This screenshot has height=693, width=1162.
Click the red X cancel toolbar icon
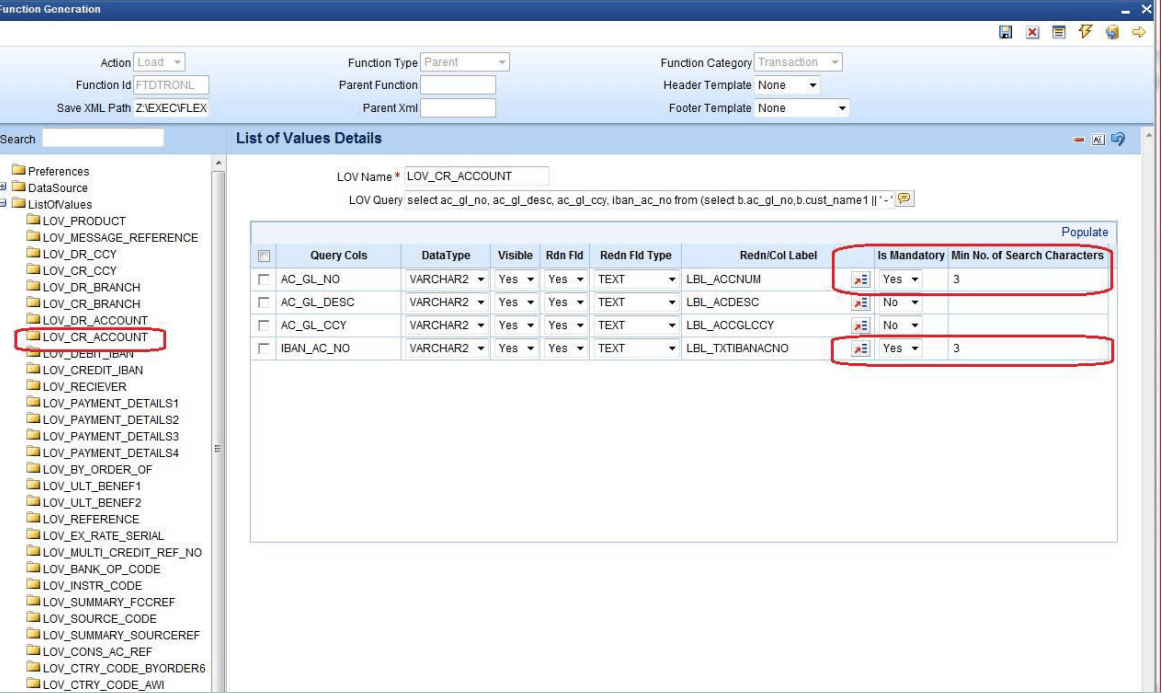point(1032,32)
